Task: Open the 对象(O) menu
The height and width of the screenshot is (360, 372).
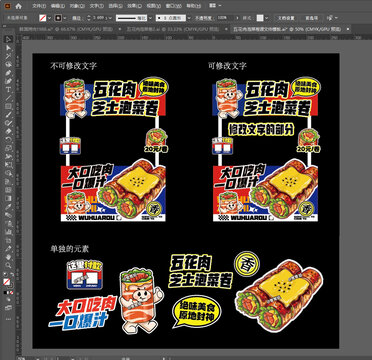Action: [77, 6]
